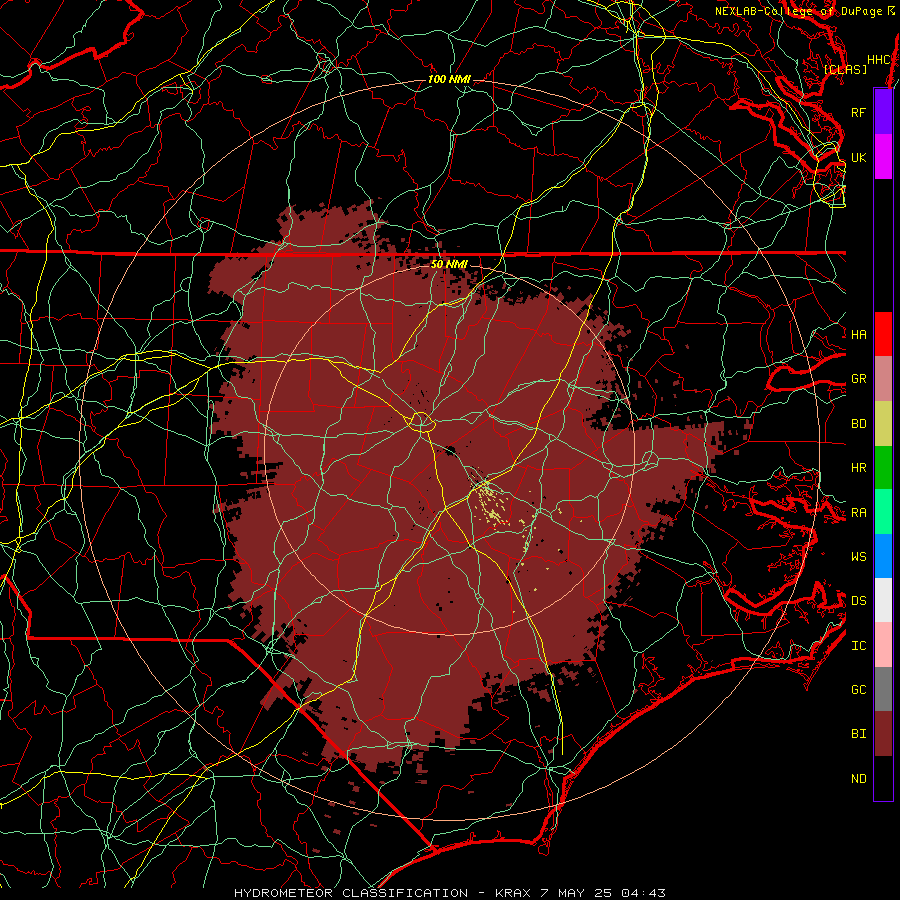
Task: Click the HA red legend swatch
Action: pos(883,334)
